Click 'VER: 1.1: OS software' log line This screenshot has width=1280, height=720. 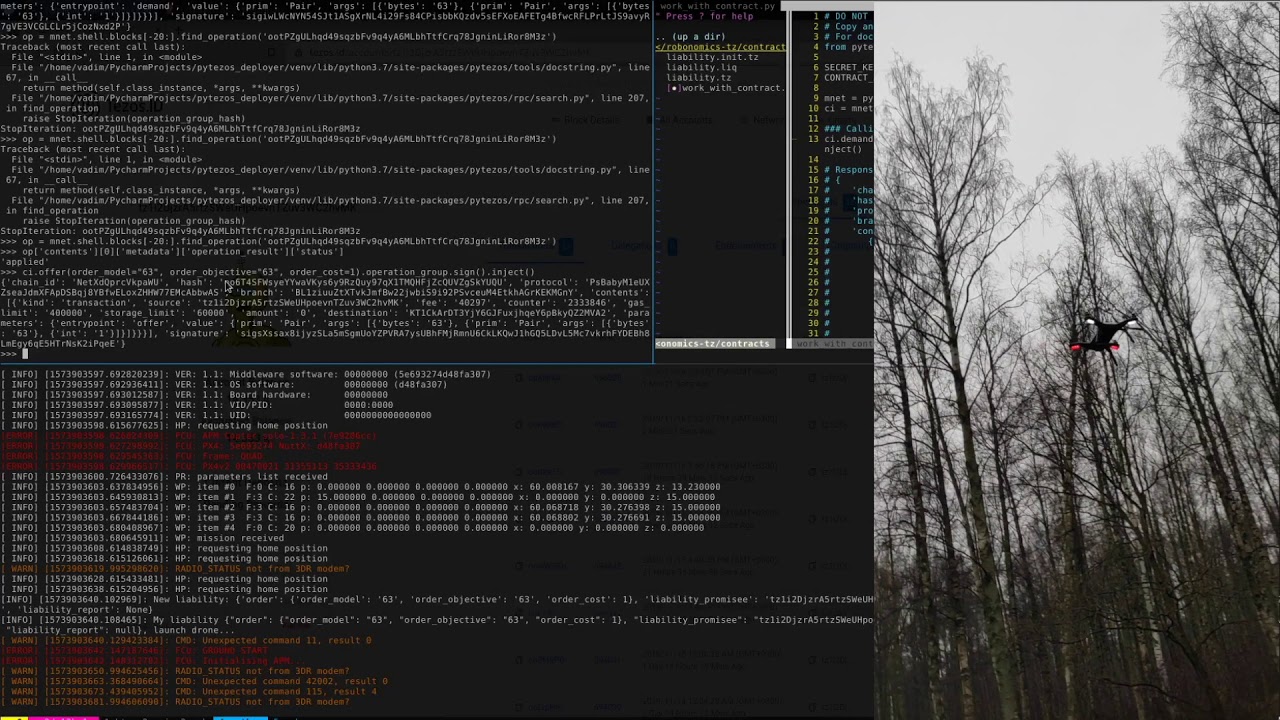[x=223, y=384]
